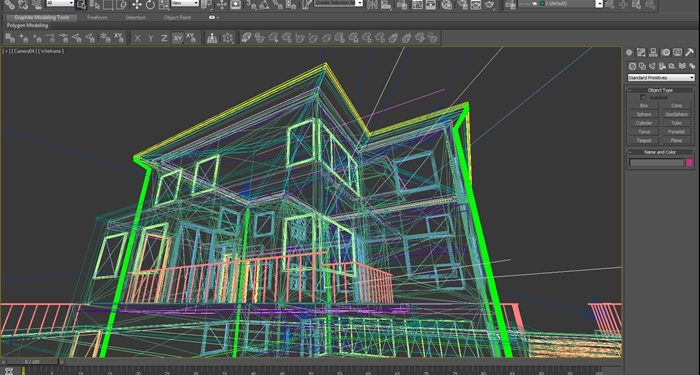Click the Teapot button

click(x=644, y=140)
